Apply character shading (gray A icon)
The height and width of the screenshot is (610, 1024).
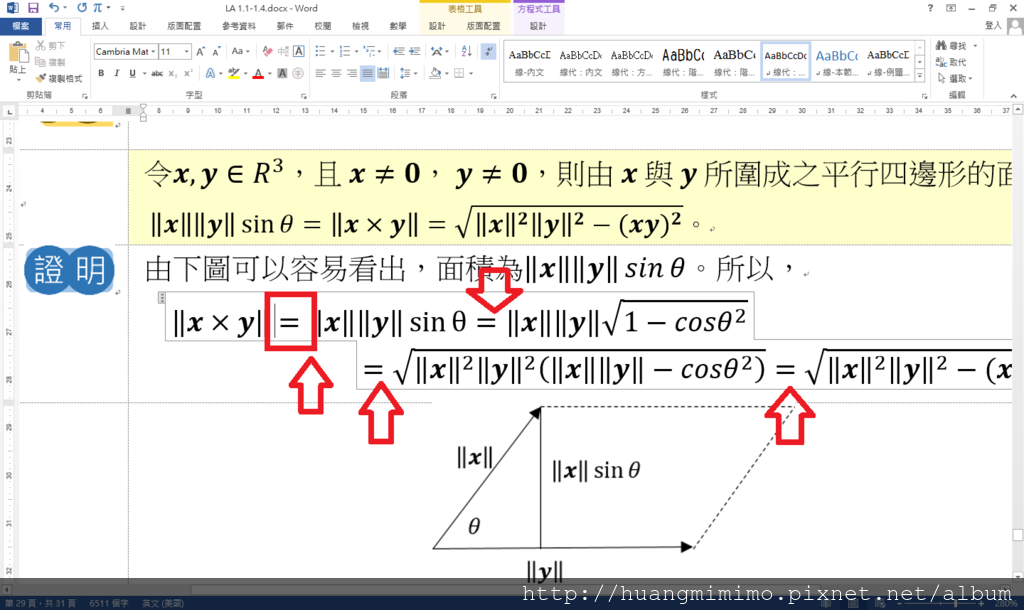coord(282,73)
